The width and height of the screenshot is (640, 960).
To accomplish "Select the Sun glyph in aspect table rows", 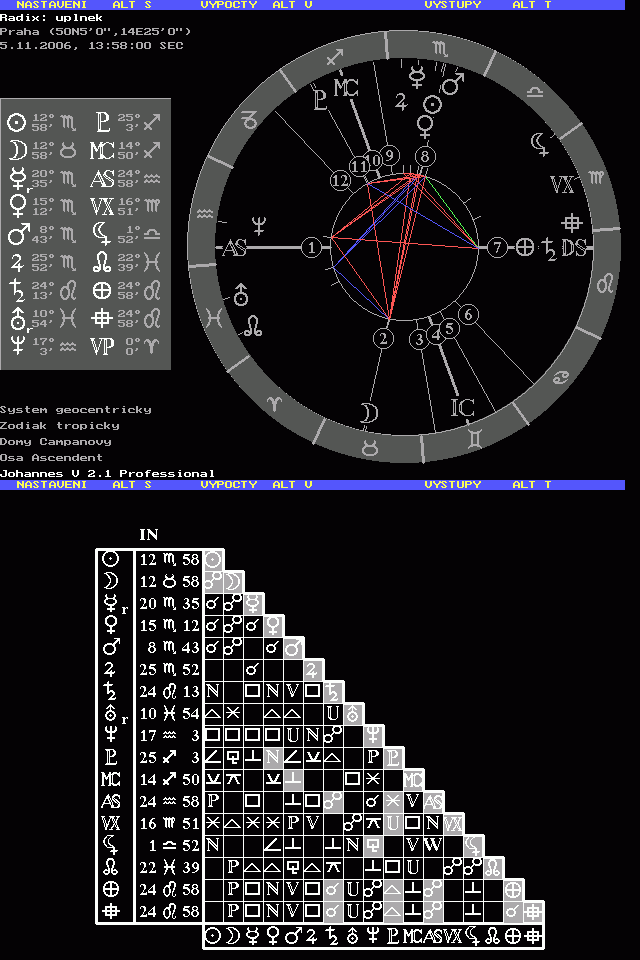I will (111, 560).
